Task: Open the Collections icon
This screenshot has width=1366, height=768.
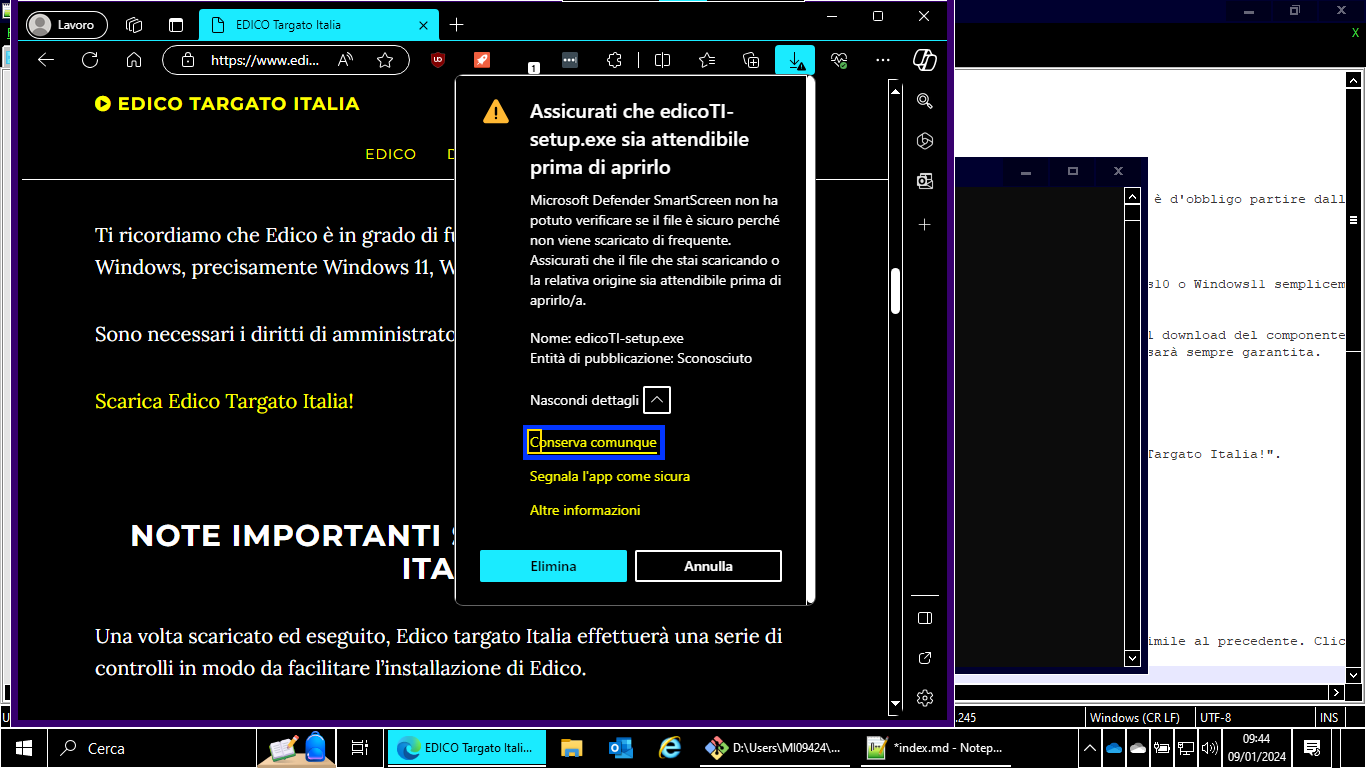Action: click(752, 60)
